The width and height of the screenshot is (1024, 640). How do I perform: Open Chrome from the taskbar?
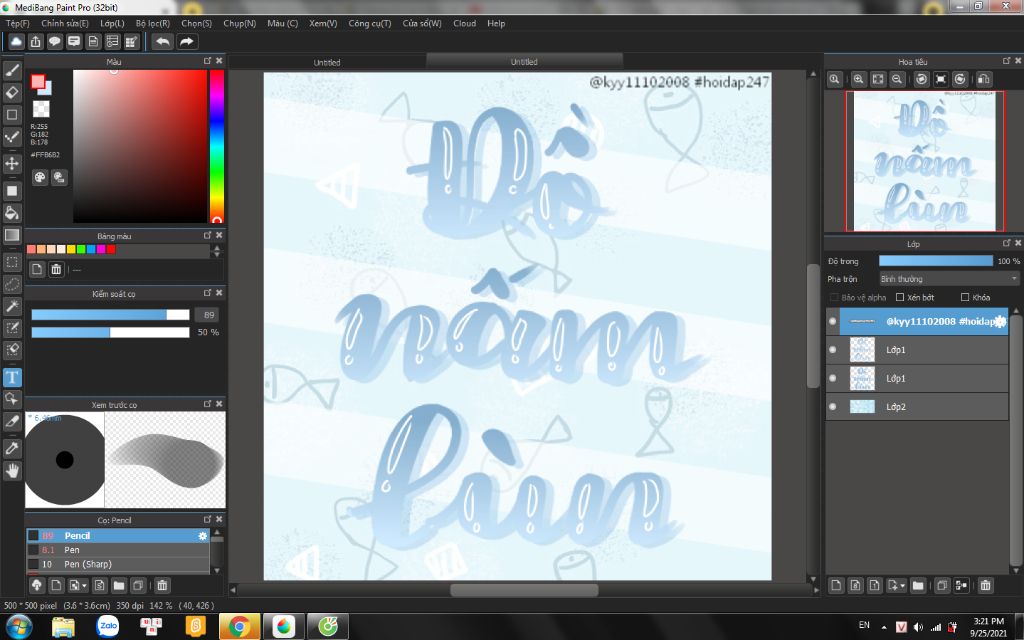pyautogui.click(x=239, y=626)
